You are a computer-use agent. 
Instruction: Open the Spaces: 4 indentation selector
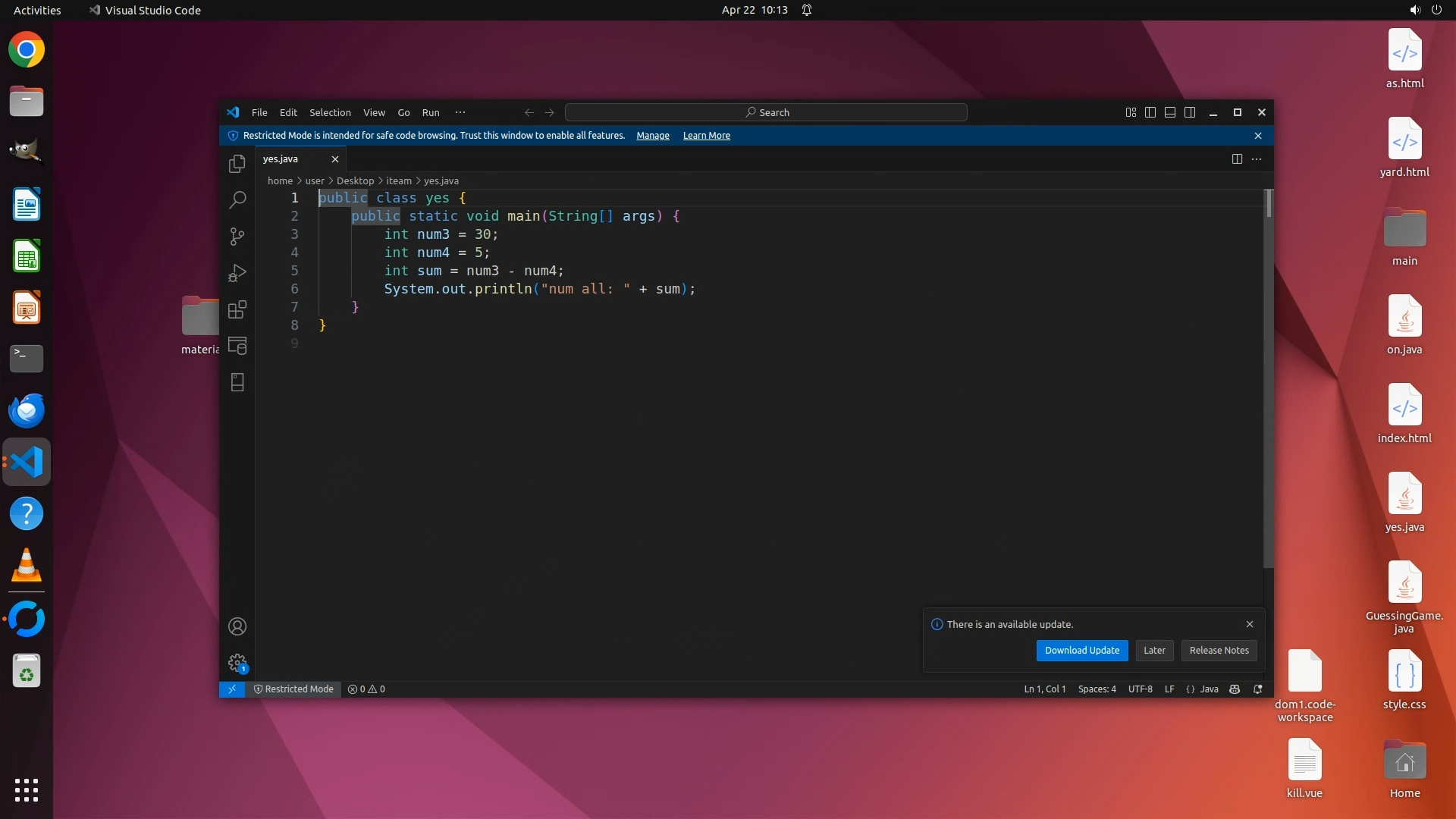coord(1097,689)
